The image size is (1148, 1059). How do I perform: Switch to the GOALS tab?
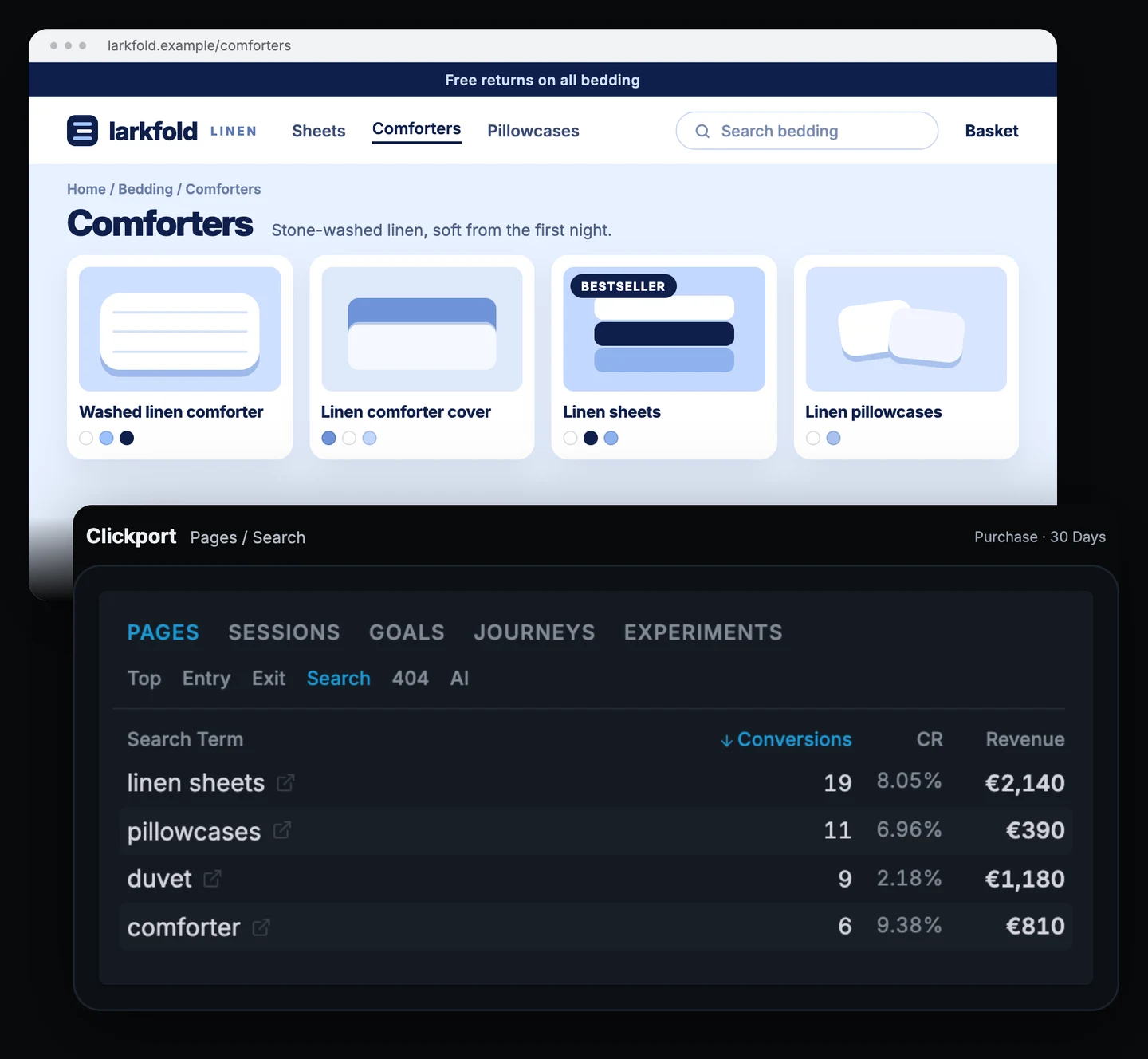pos(407,632)
